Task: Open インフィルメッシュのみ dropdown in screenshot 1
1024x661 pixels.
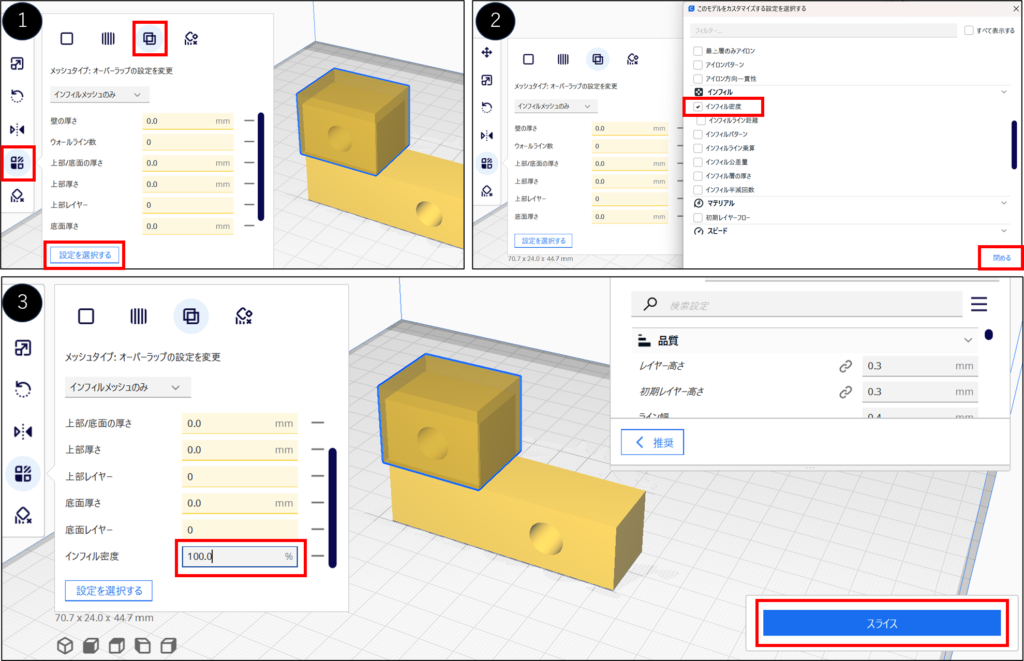Action: click(99, 95)
